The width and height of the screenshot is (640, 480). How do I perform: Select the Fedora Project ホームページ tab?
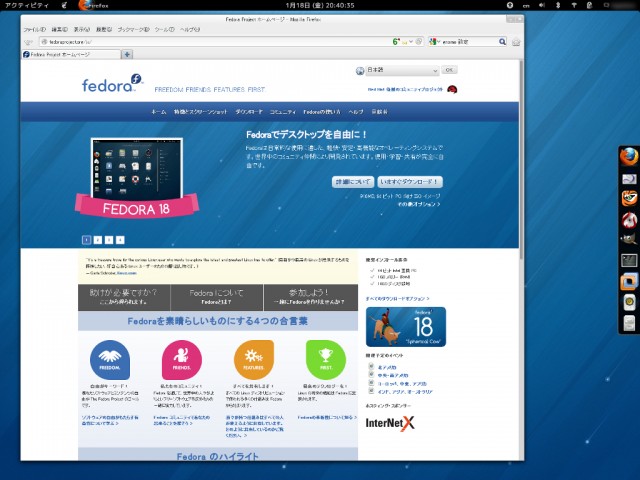click(71, 54)
